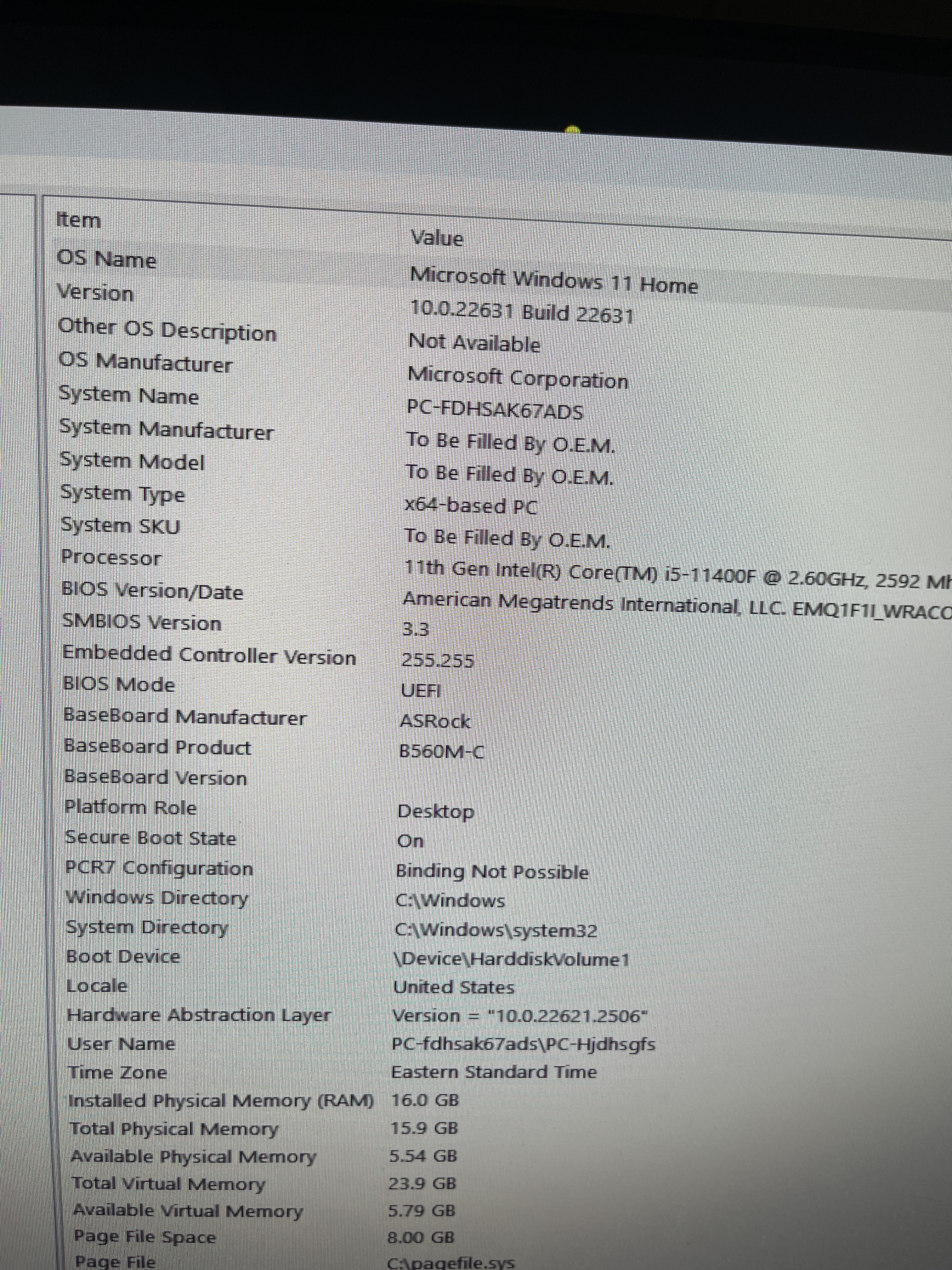Select the PC-fdhsak67ads\PC-Hjdhsgfs value
Viewport: 952px width, 1270px height.
pyautogui.click(x=524, y=1044)
